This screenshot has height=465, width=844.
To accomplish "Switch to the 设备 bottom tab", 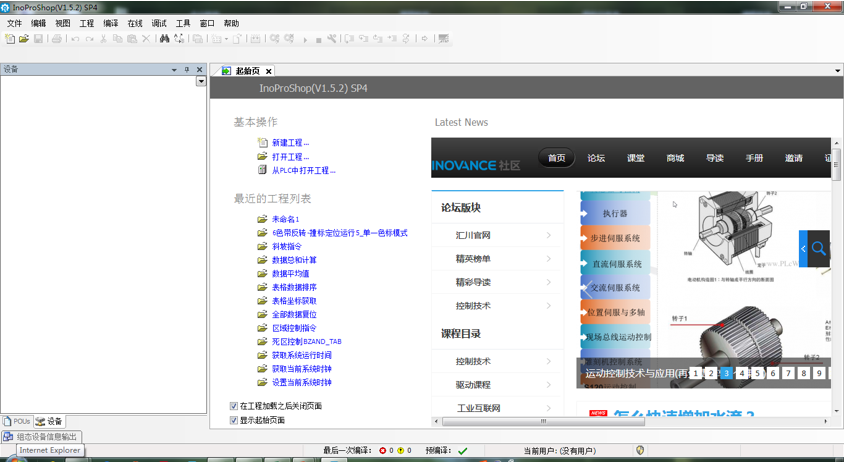I will point(49,421).
